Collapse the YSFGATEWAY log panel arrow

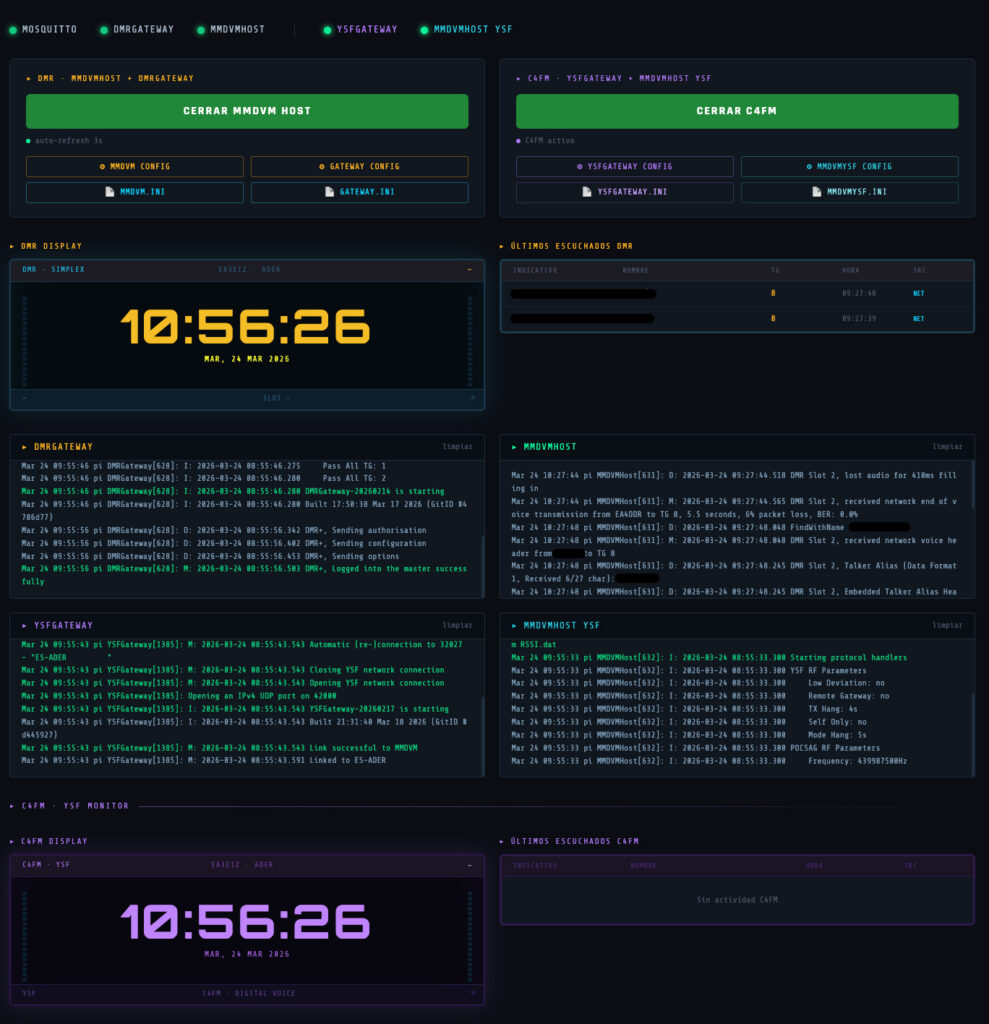[25, 626]
